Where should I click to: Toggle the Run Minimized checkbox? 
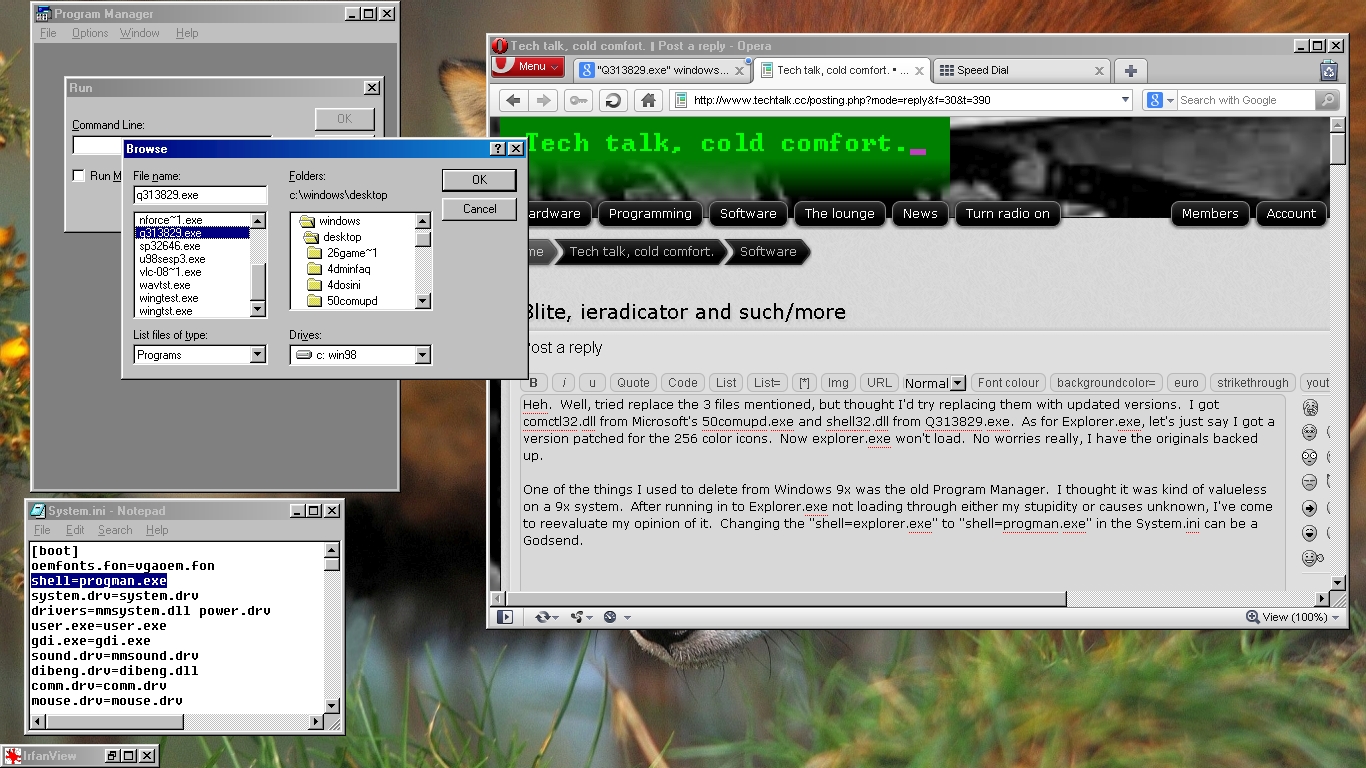tap(79, 176)
